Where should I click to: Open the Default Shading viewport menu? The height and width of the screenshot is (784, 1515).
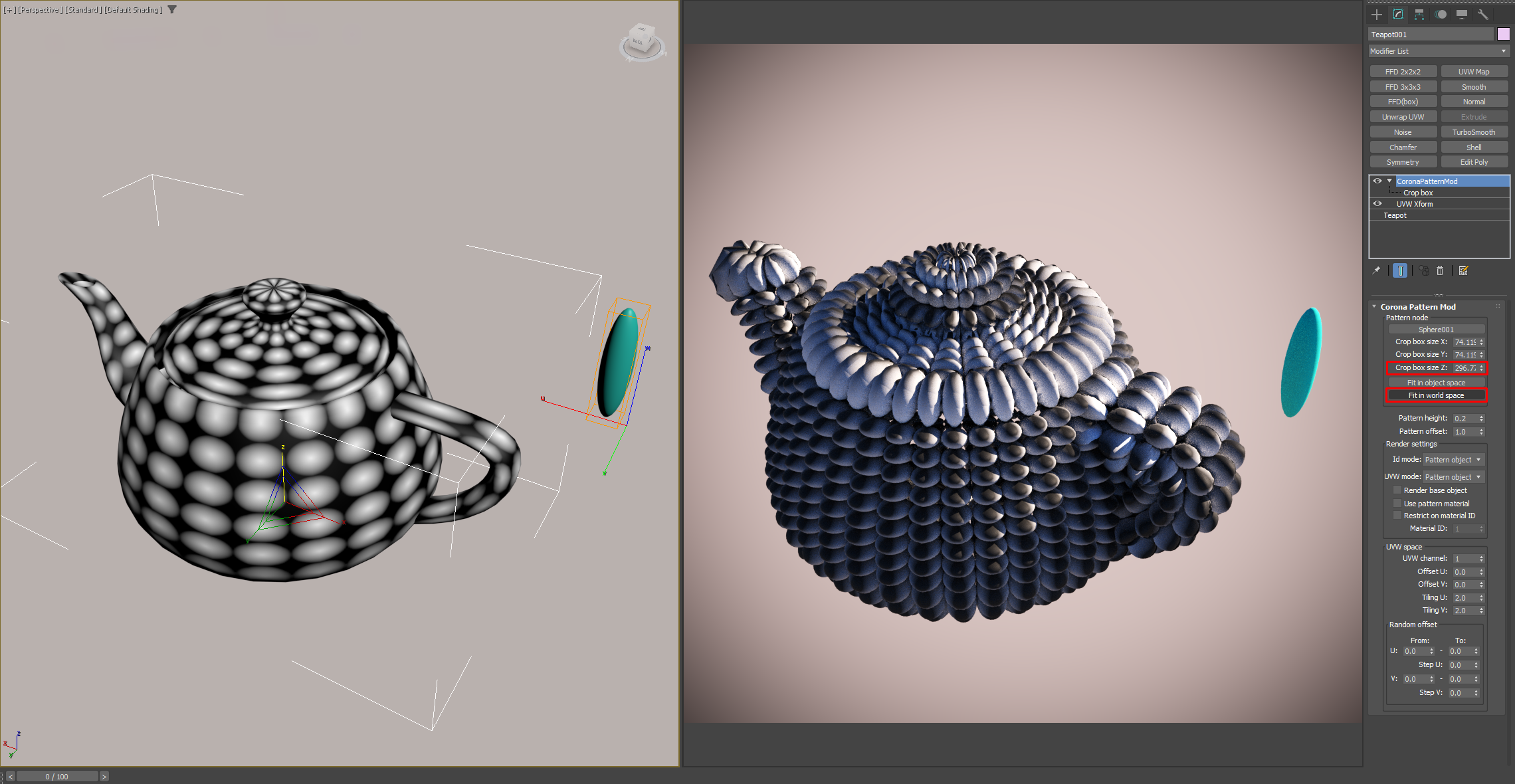(134, 10)
